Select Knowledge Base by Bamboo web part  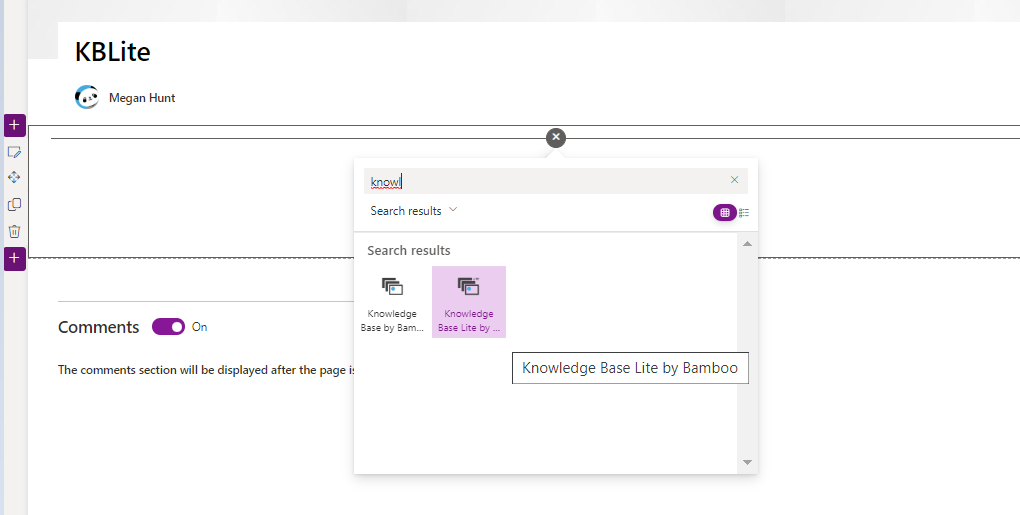(x=392, y=302)
